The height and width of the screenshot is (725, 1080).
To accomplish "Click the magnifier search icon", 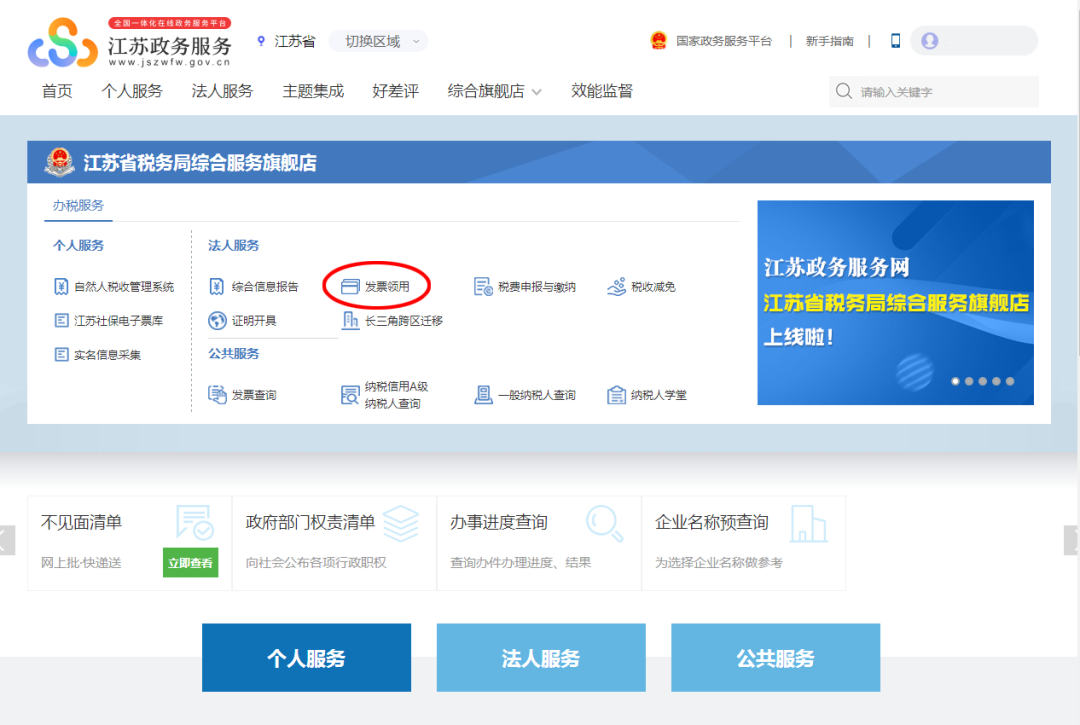I will click(844, 91).
